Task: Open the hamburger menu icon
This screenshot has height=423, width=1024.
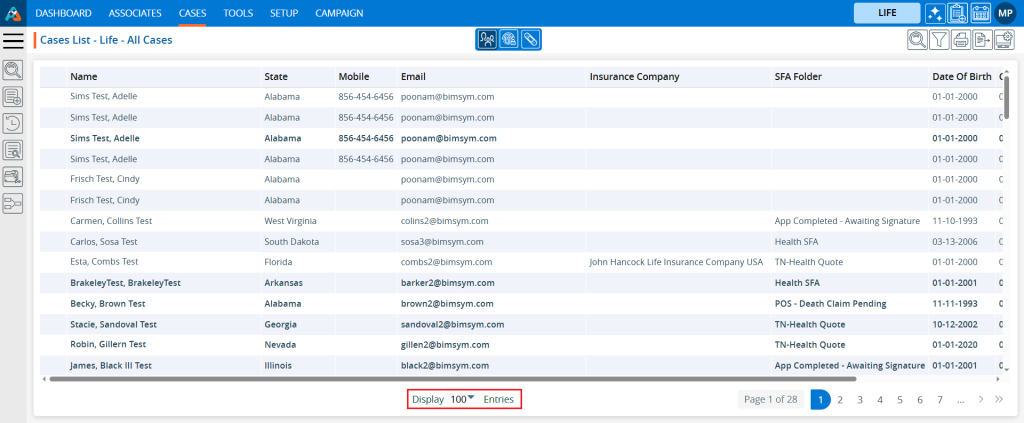Action: [x=13, y=40]
